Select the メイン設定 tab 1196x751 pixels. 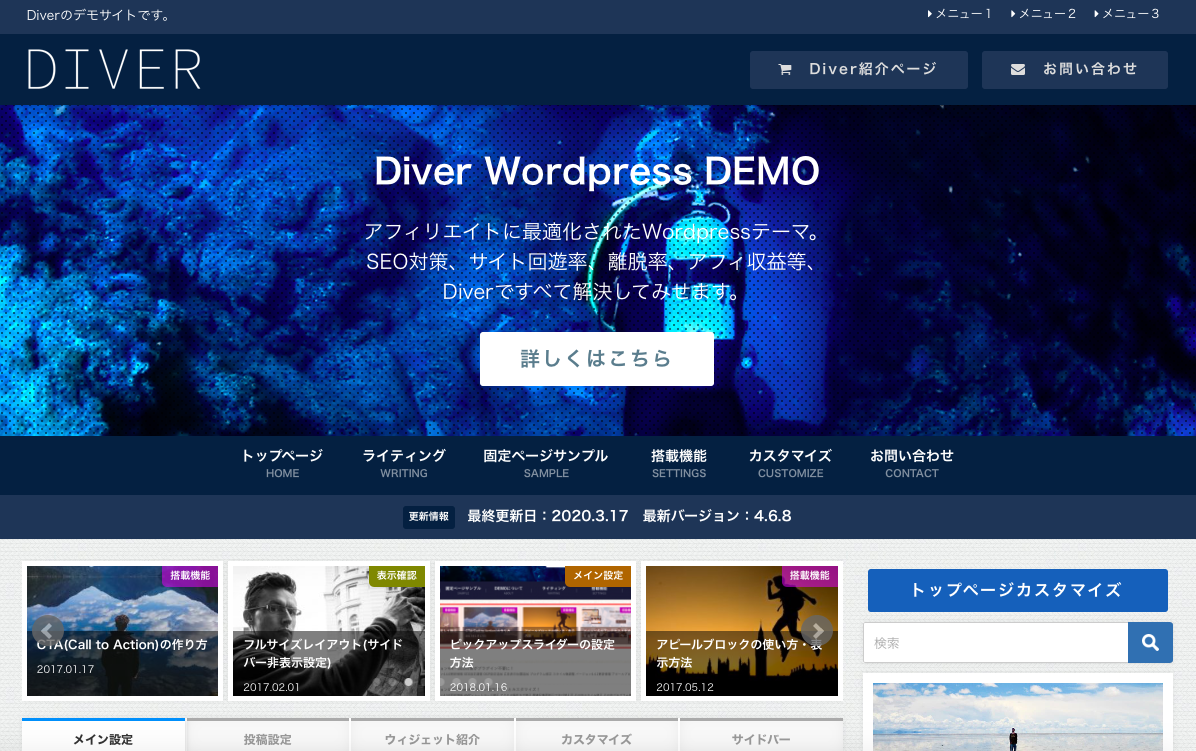103,736
